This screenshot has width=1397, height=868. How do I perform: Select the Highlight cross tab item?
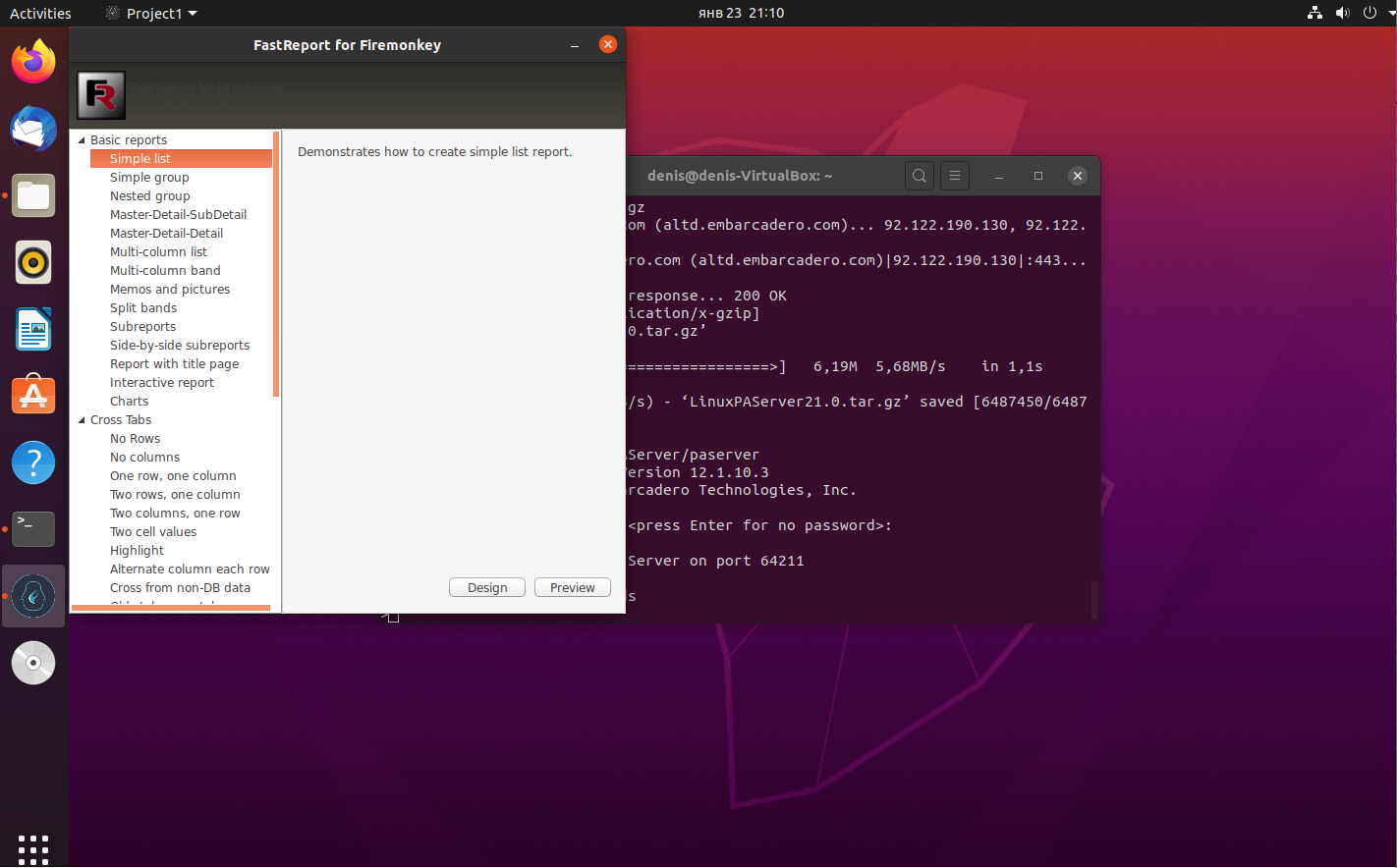click(x=137, y=551)
